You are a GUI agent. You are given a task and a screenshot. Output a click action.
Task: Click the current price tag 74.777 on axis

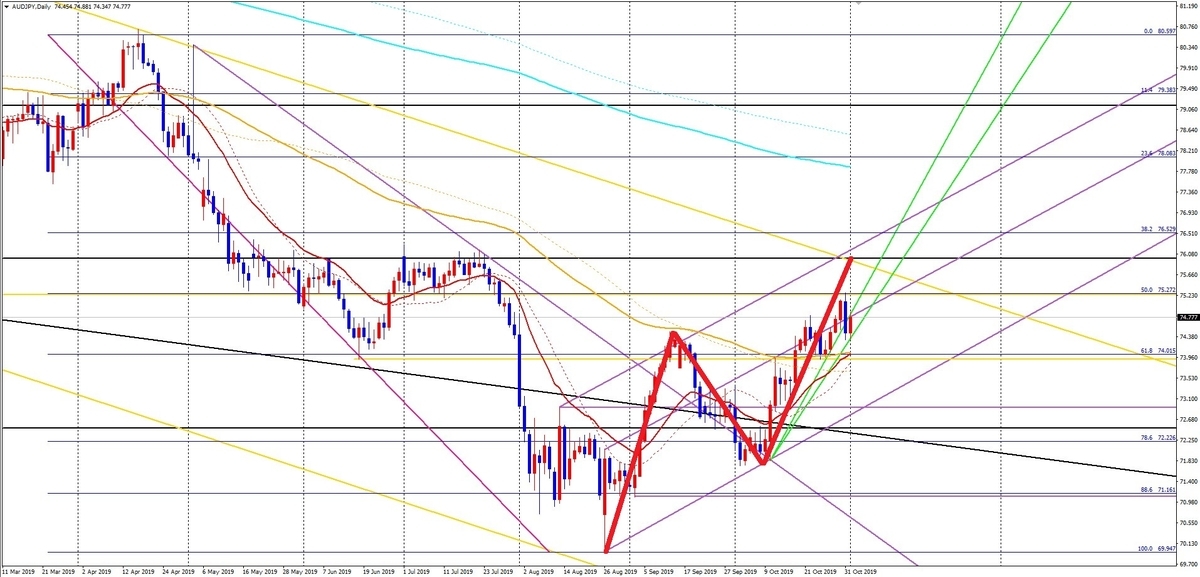pyautogui.click(x=1189, y=317)
